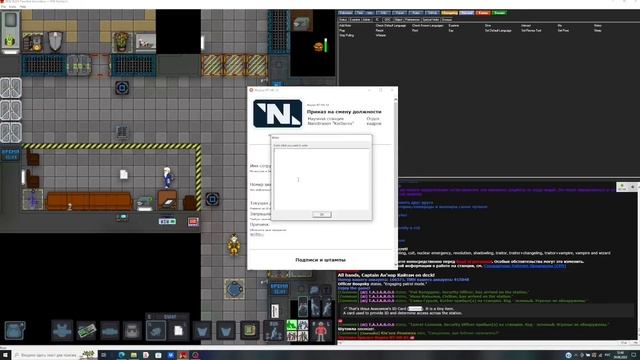
Task: Click the yellow-suited character in the corridor
Action: coord(234,245)
